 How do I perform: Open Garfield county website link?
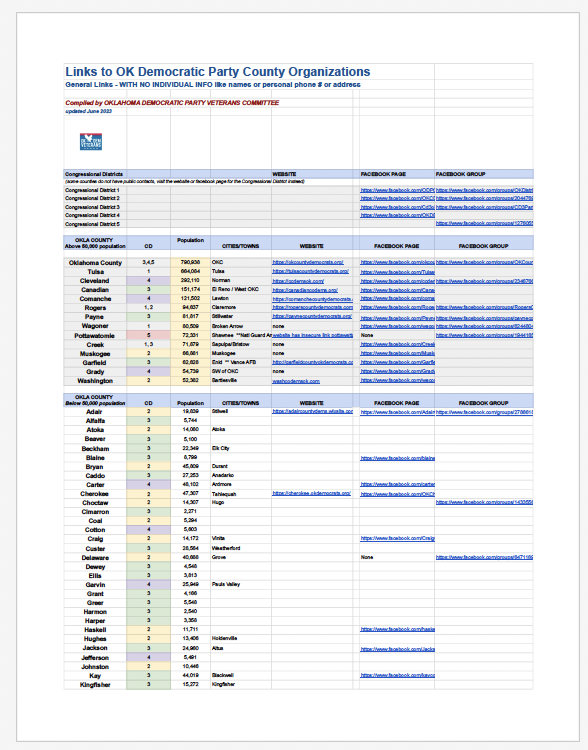tap(312, 363)
